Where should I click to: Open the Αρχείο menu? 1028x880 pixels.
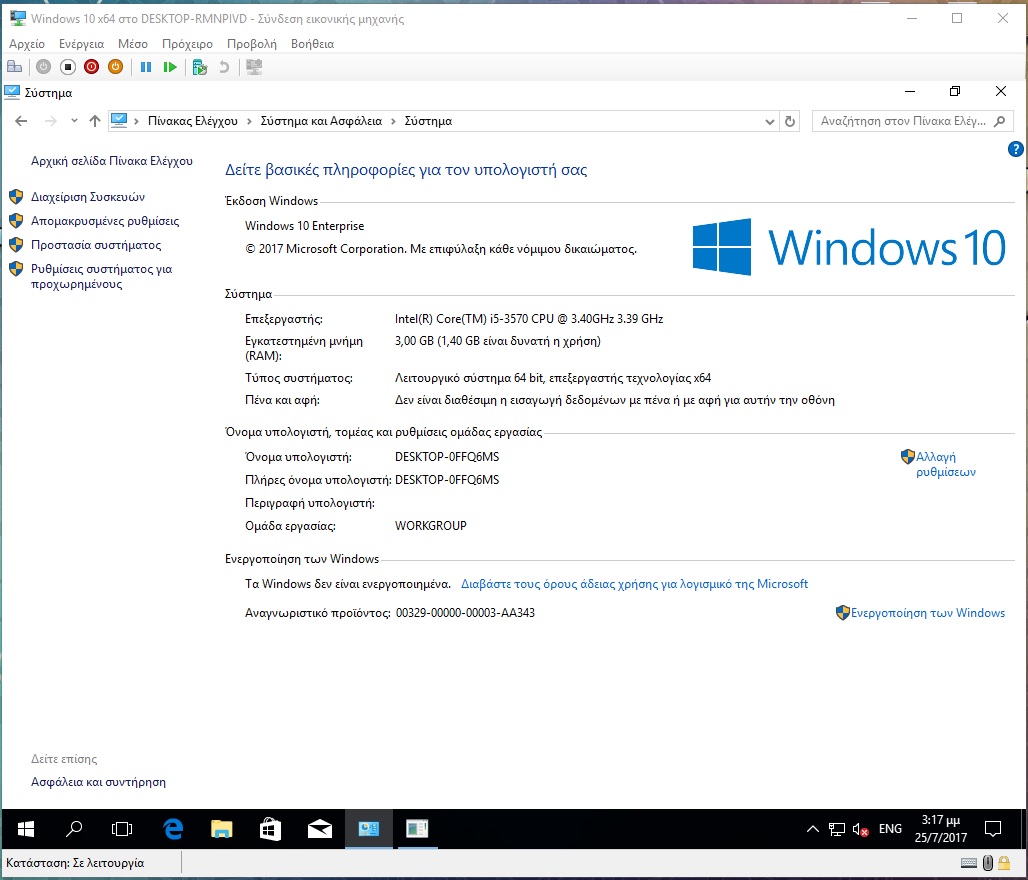point(27,44)
